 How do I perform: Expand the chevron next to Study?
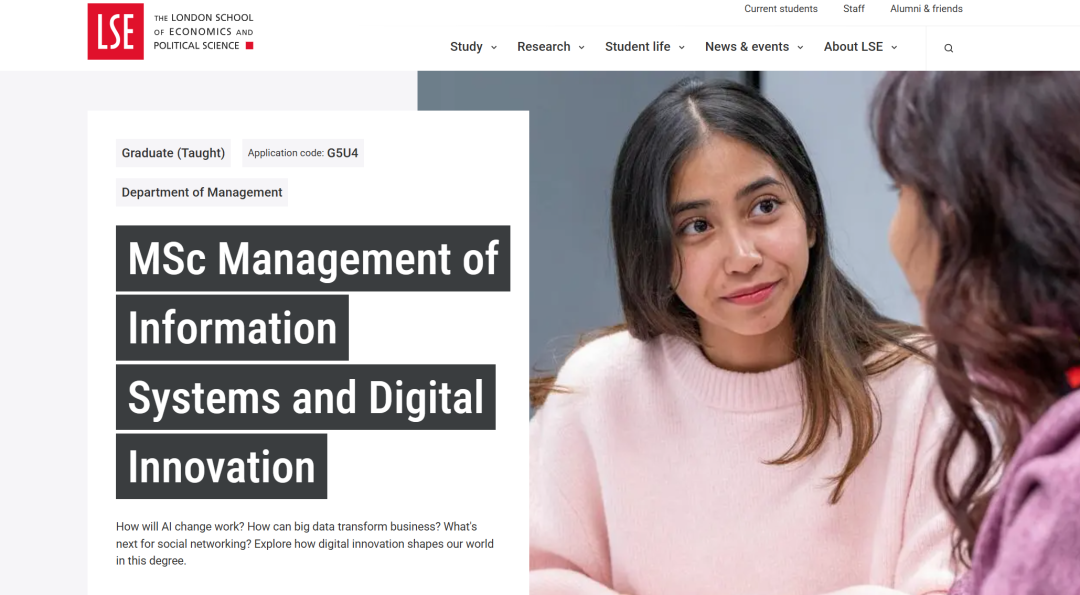493,48
